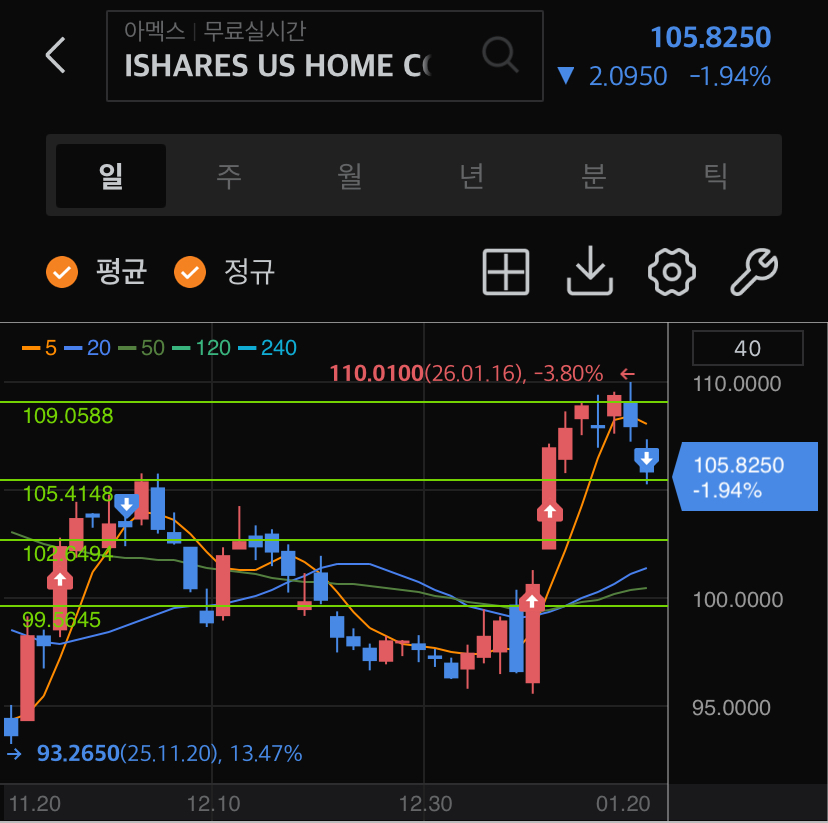Click the 110.0000 price axis label
The image size is (828, 823).
pos(737,384)
